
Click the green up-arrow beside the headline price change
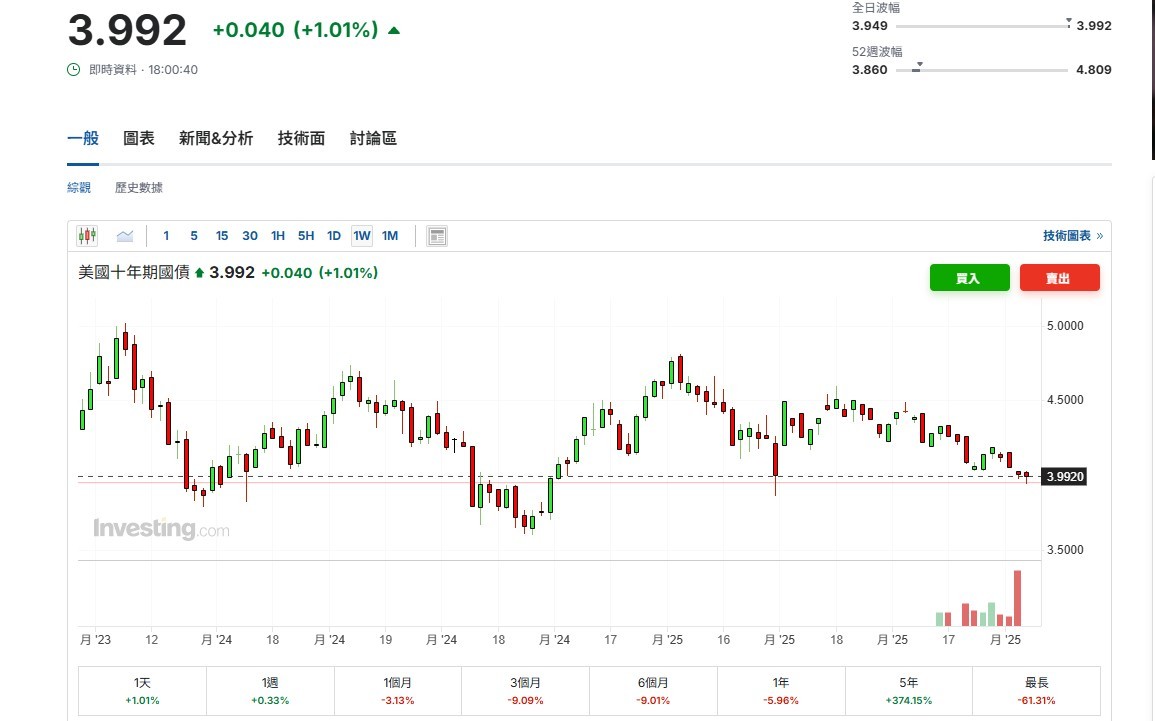[x=394, y=31]
